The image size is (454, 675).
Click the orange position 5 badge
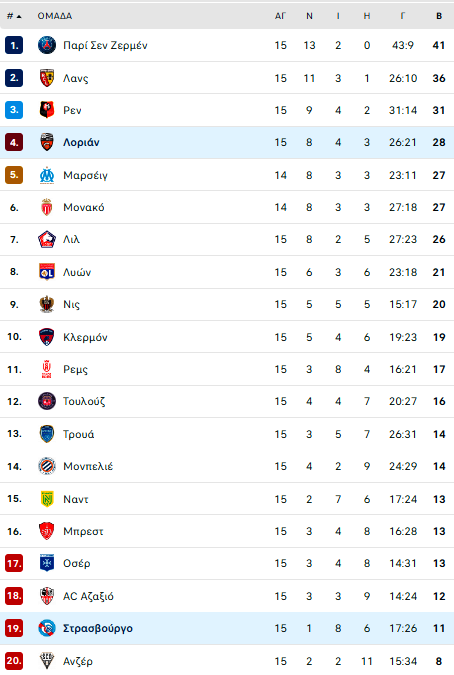point(14,175)
